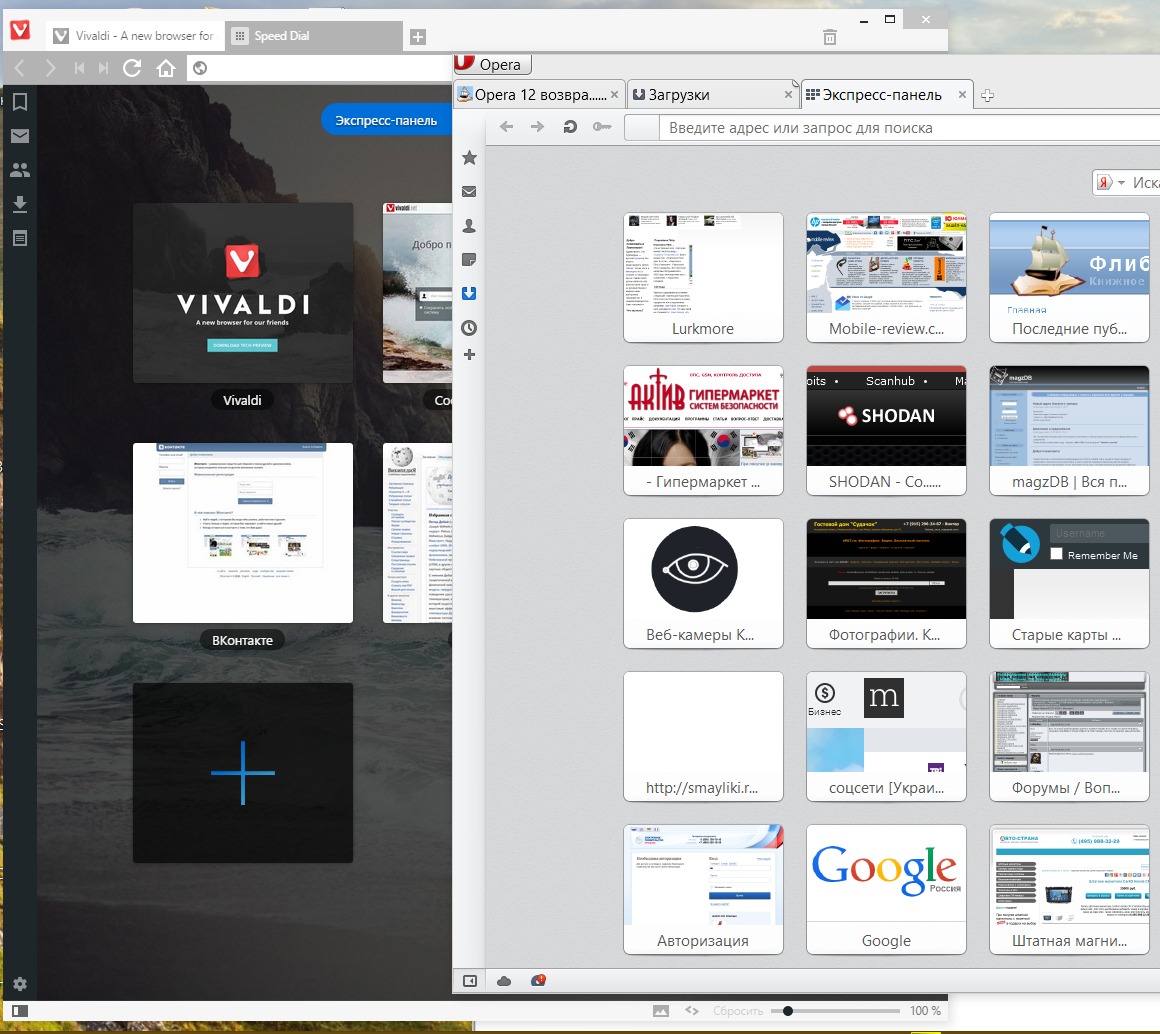Open Веб-камеры speed dial tile
The width and height of the screenshot is (1160, 1034).
click(x=703, y=584)
